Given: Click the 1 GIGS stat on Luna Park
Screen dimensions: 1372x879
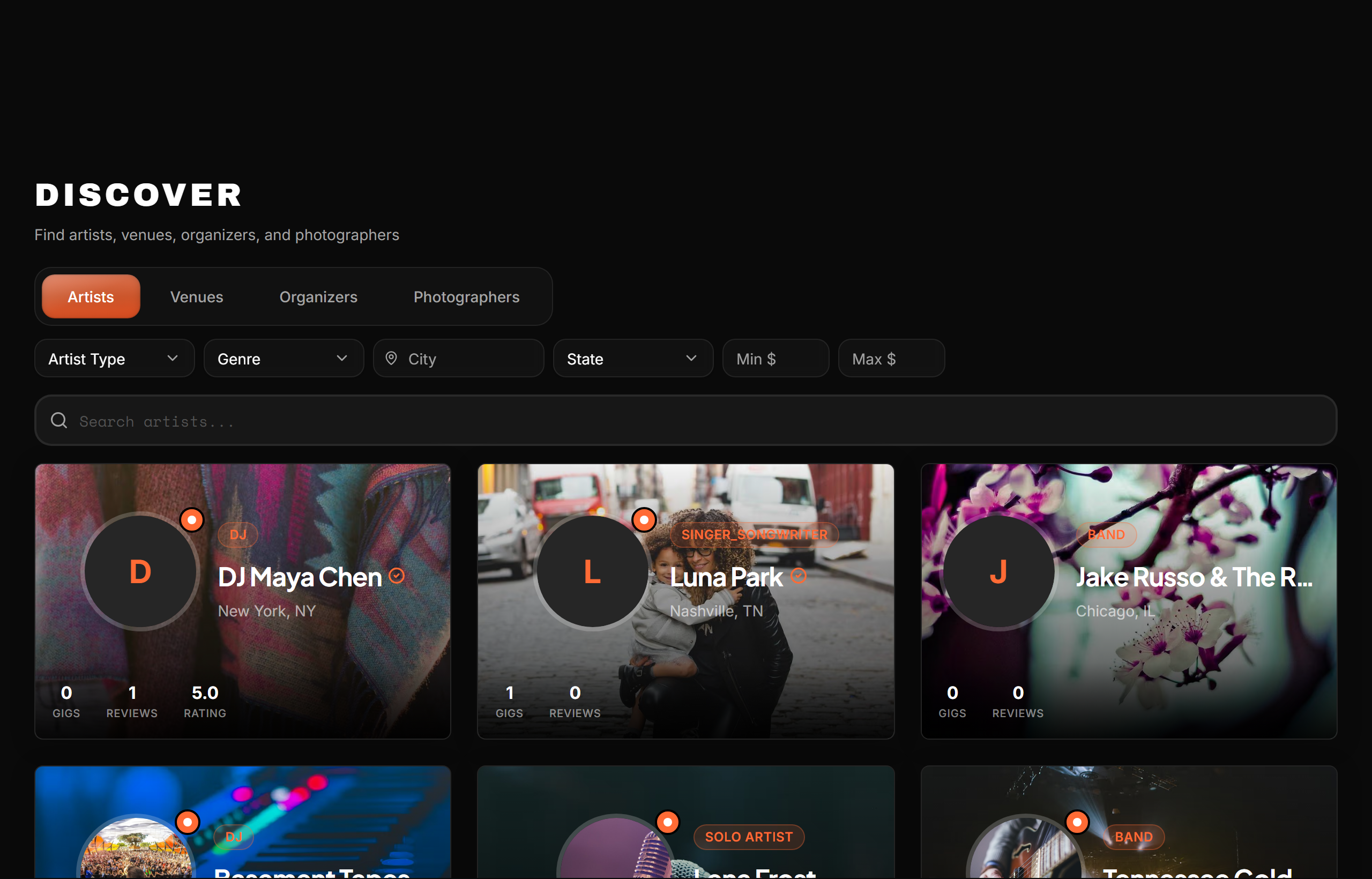Looking at the screenshot, I should click(x=509, y=702).
